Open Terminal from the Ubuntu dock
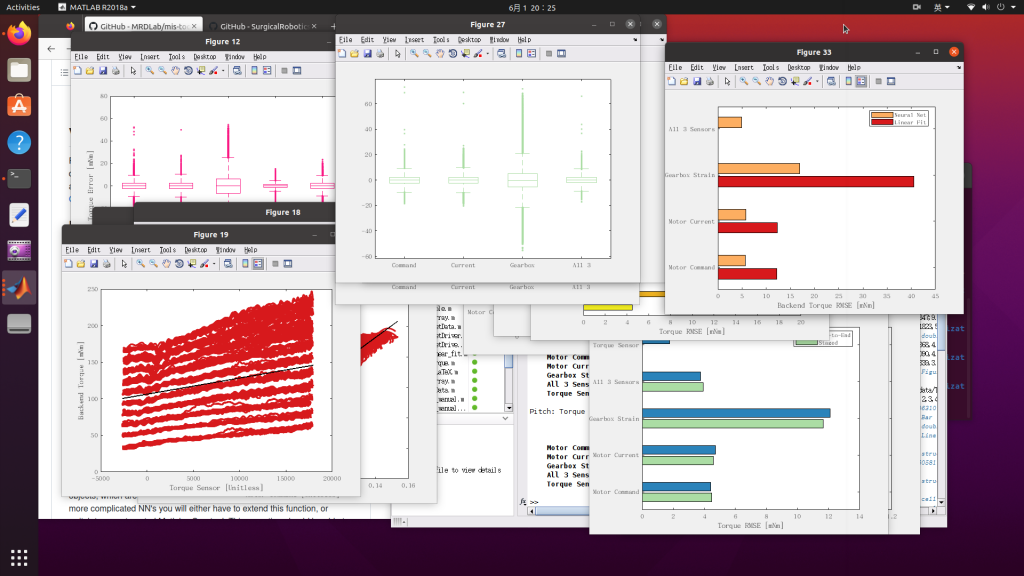The width and height of the screenshot is (1024, 576). pos(19,178)
